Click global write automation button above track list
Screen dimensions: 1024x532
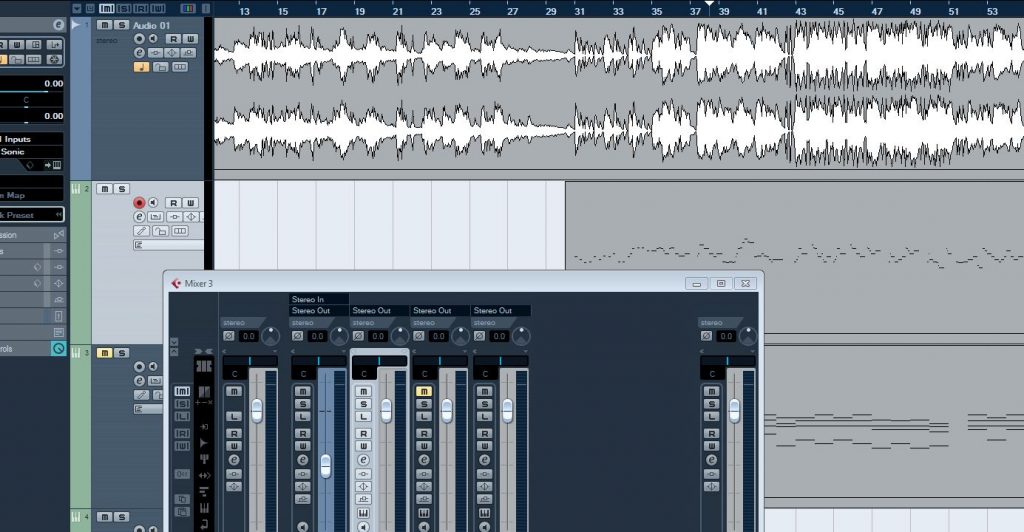157,8
